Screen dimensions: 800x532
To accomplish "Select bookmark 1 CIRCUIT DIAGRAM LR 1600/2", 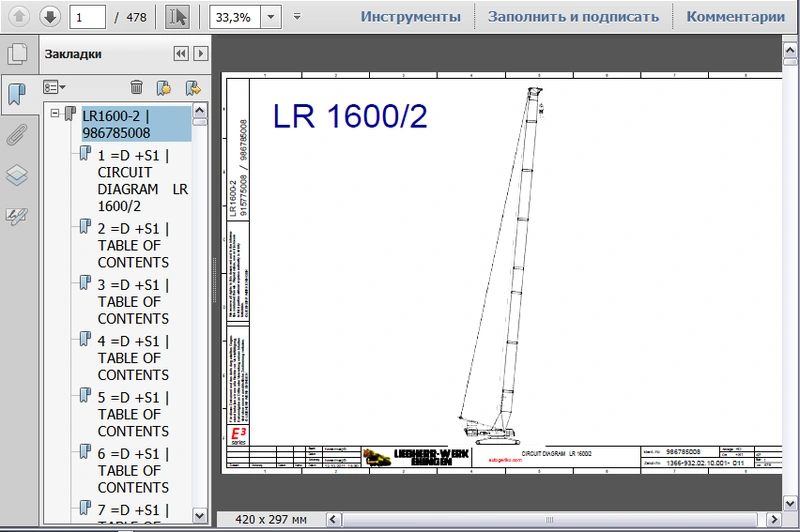I will point(133,180).
